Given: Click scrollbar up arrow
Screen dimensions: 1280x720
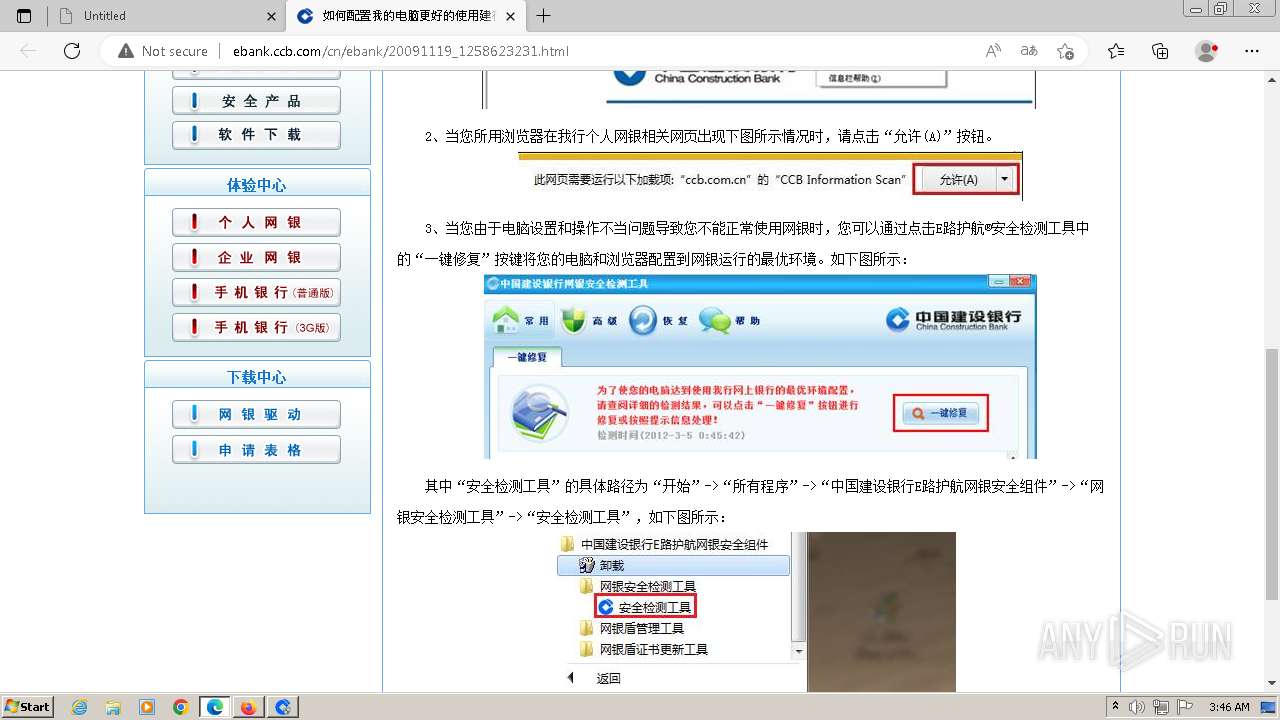Looking at the screenshot, I should 1271,78.
